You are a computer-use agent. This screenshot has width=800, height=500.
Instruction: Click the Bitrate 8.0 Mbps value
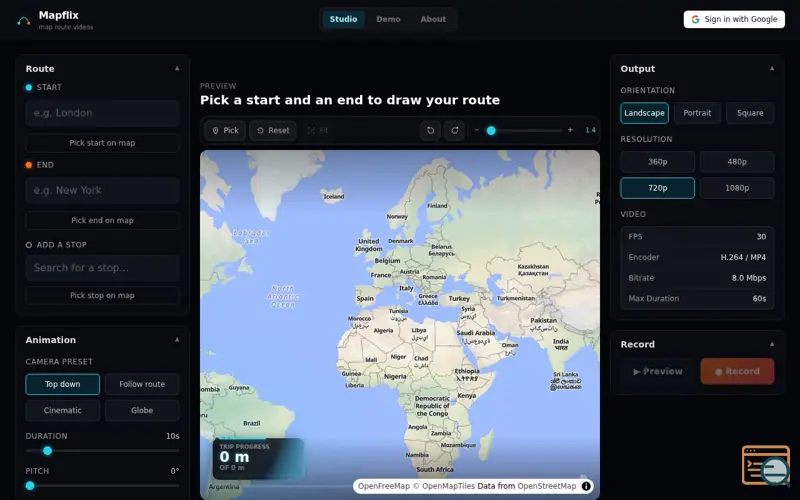tap(749, 278)
